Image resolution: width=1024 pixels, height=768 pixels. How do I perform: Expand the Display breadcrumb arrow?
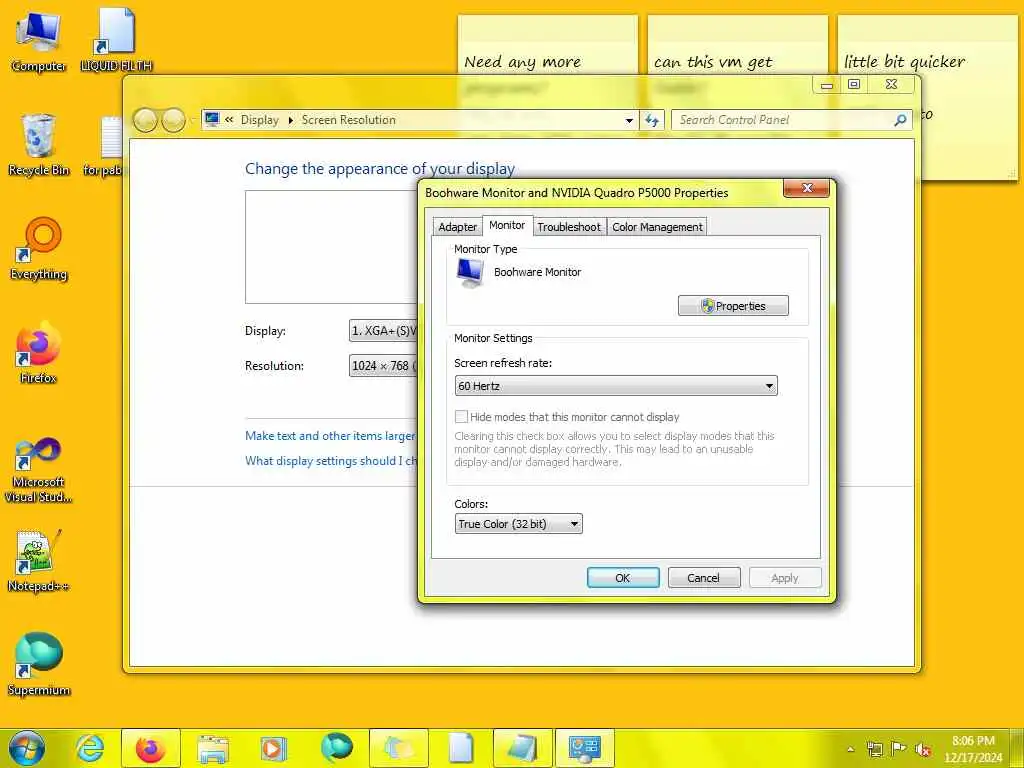pos(291,120)
